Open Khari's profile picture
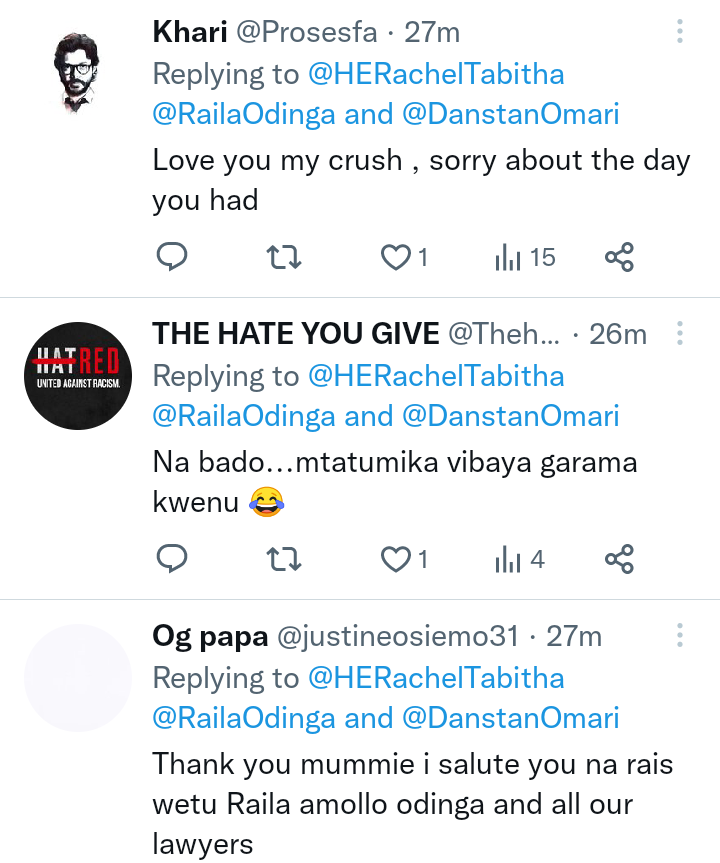720x863 pixels. pyautogui.click(x=77, y=73)
